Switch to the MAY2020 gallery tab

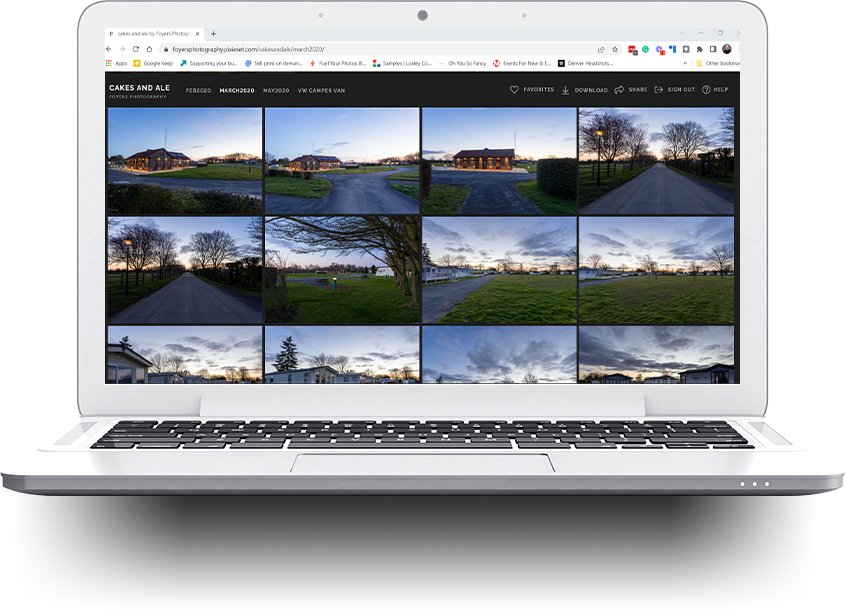pyautogui.click(x=276, y=91)
